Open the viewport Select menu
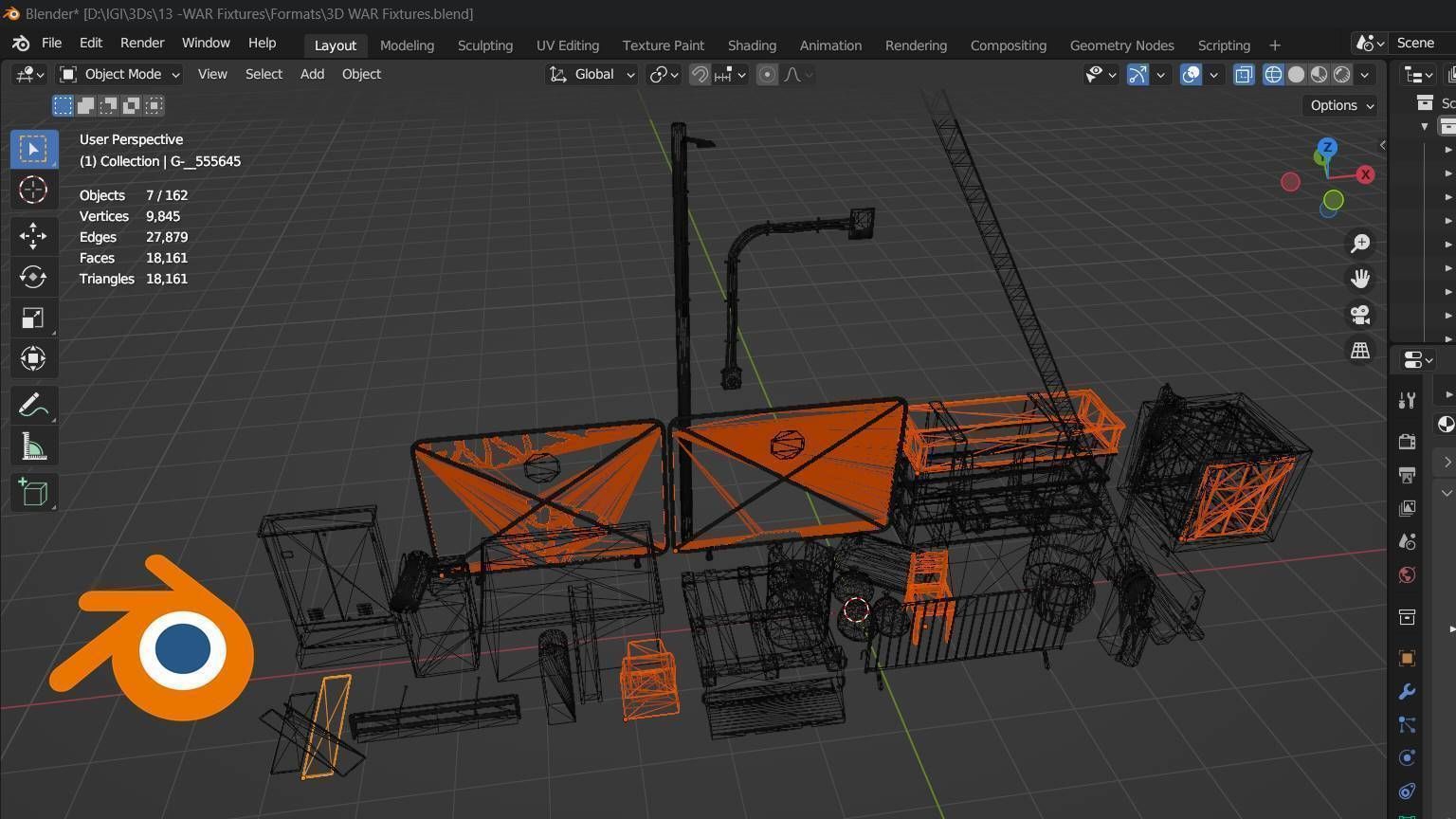The image size is (1456, 819). tap(264, 74)
